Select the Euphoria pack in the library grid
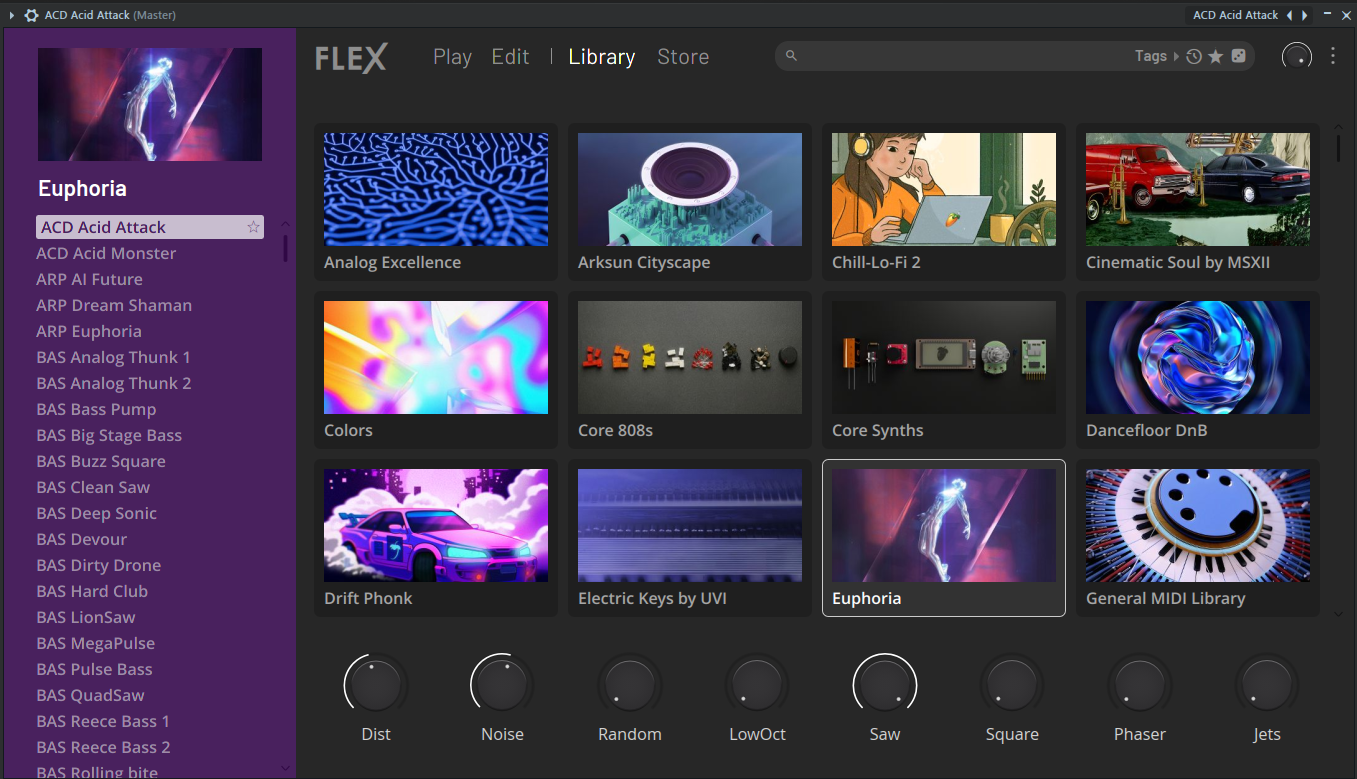Image resolution: width=1357 pixels, height=779 pixels. point(944,538)
